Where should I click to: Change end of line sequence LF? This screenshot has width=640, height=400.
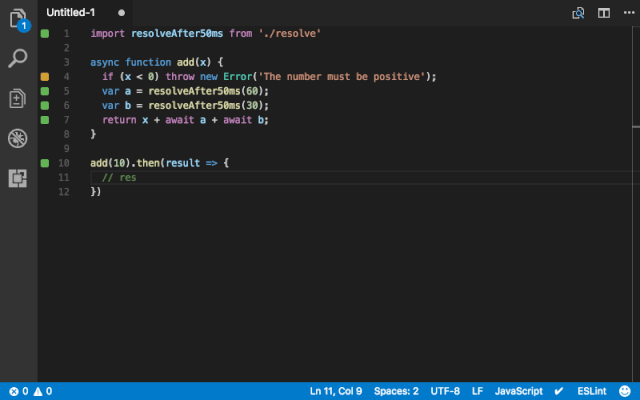coord(477,391)
